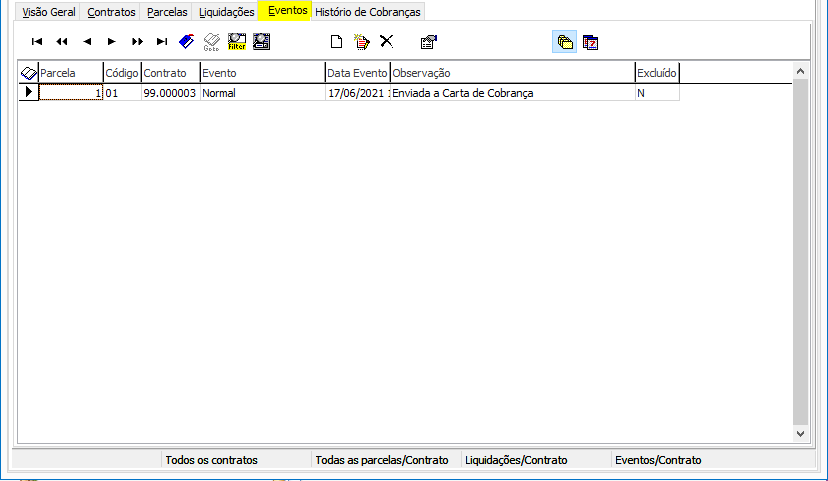This screenshot has height=481, width=828.
Task: Open the Contratos tab
Action: pyautogui.click(x=111, y=12)
